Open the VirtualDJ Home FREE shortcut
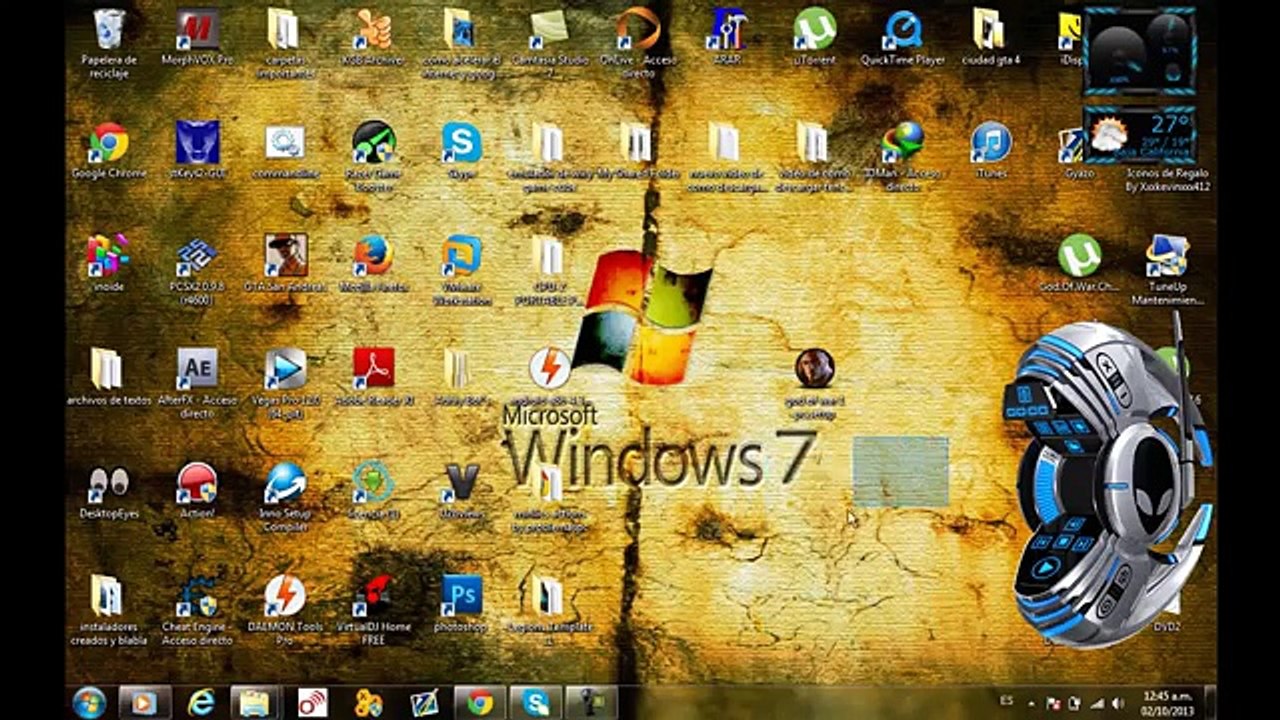Viewport: 1280px width, 720px height. tap(373, 596)
